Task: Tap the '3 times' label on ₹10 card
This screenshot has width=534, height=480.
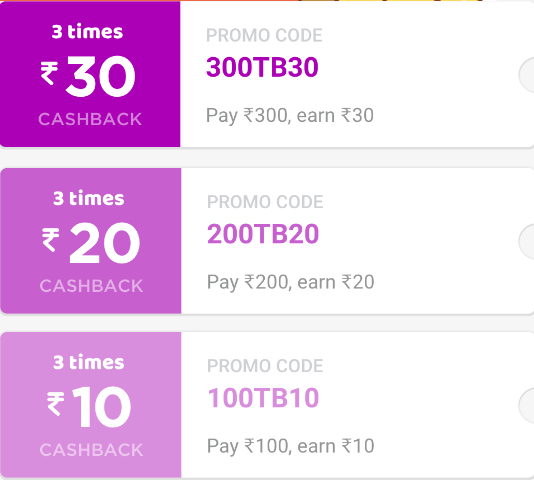Action: [89, 362]
